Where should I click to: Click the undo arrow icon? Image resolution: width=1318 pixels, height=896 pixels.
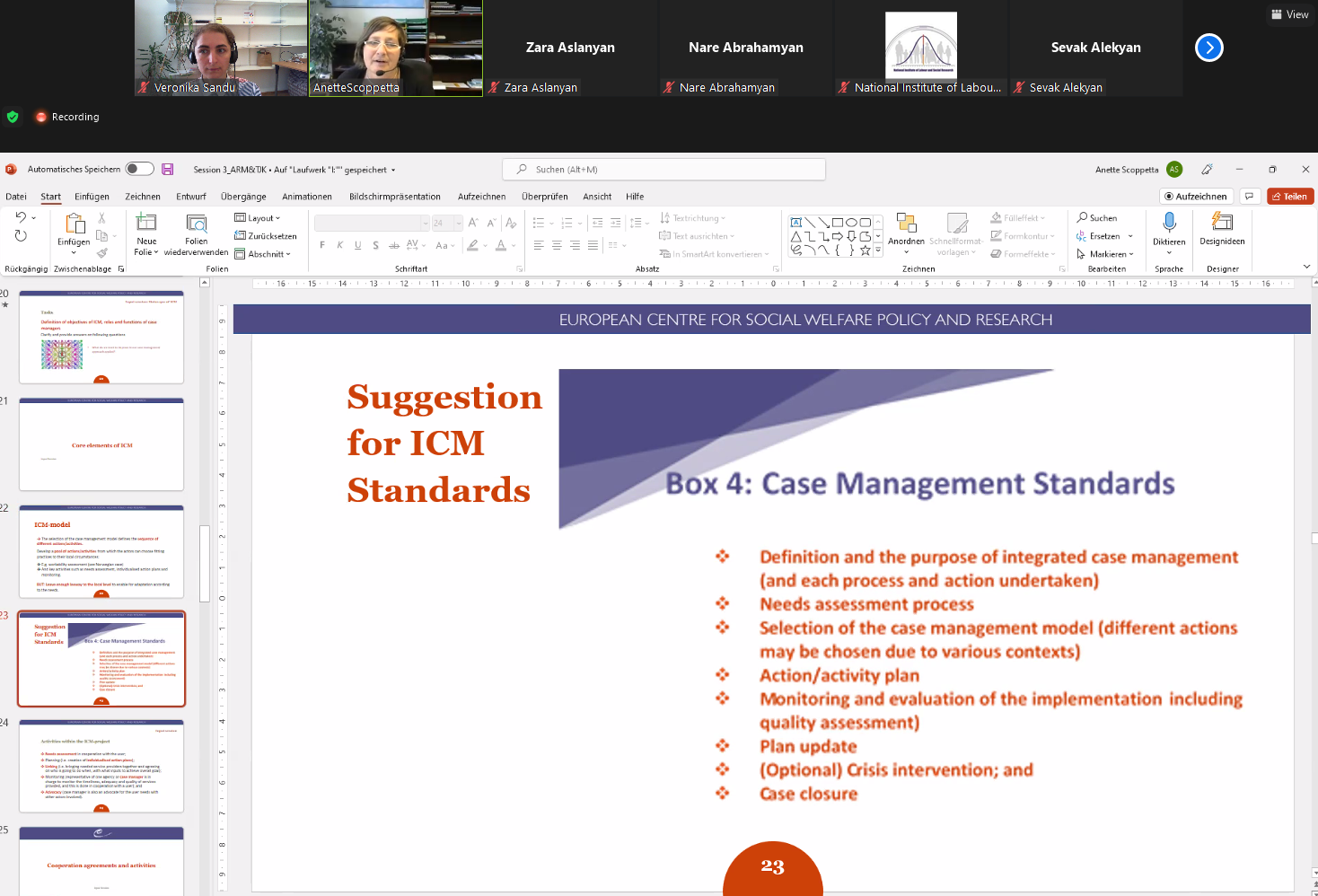pos(21,217)
